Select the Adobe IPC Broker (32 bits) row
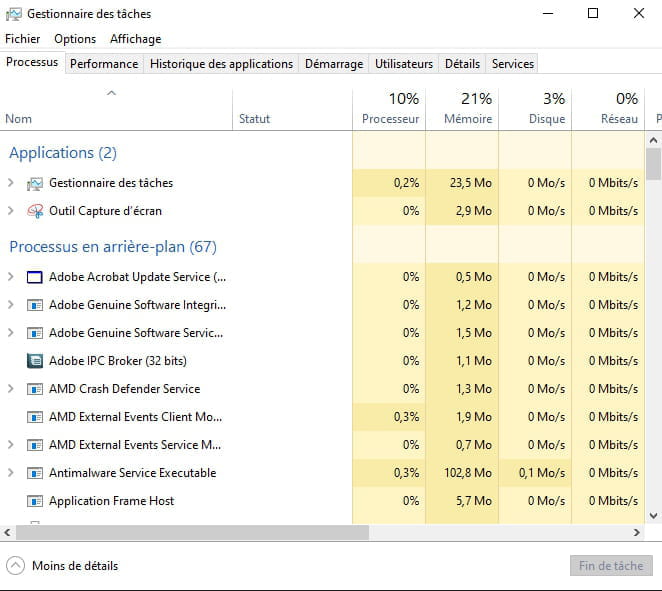The width and height of the screenshot is (662, 591). point(322,361)
